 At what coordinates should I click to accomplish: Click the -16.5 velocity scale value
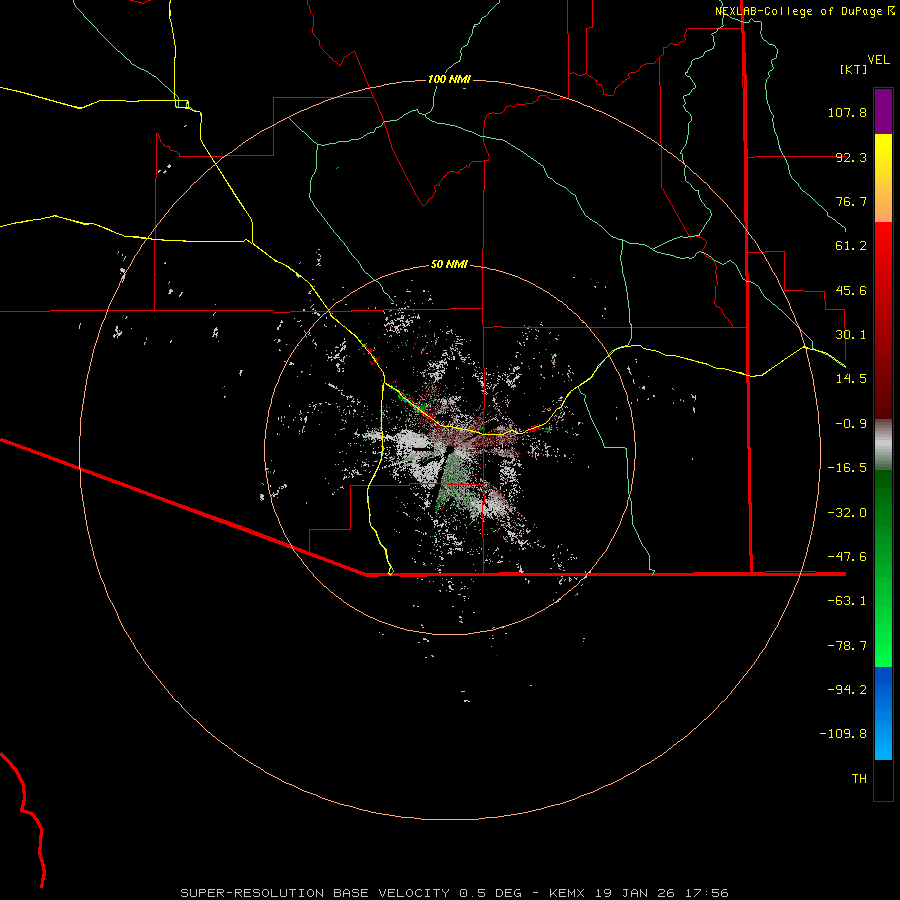[x=847, y=468]
